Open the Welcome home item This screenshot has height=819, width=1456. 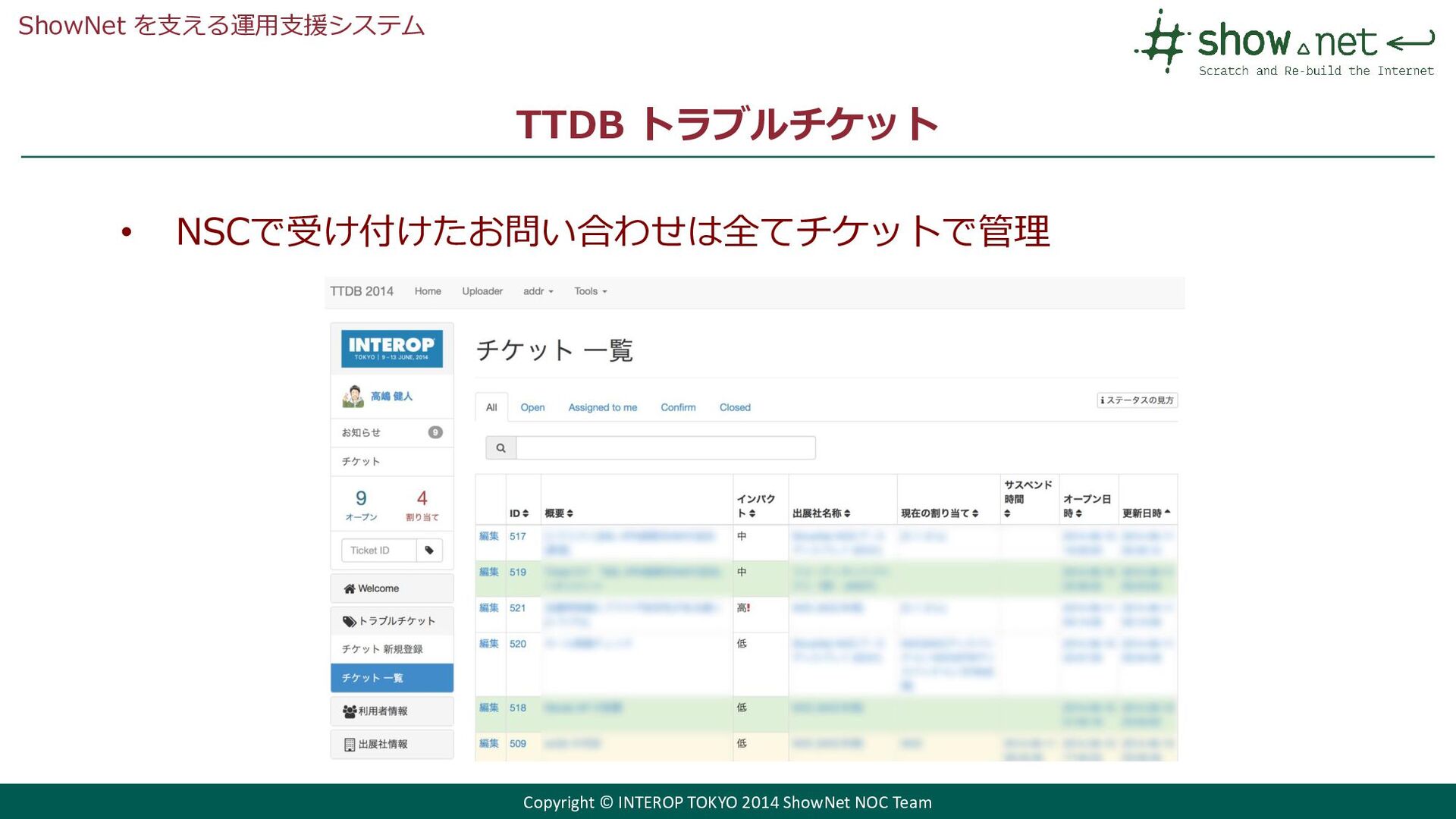(392, 588)
